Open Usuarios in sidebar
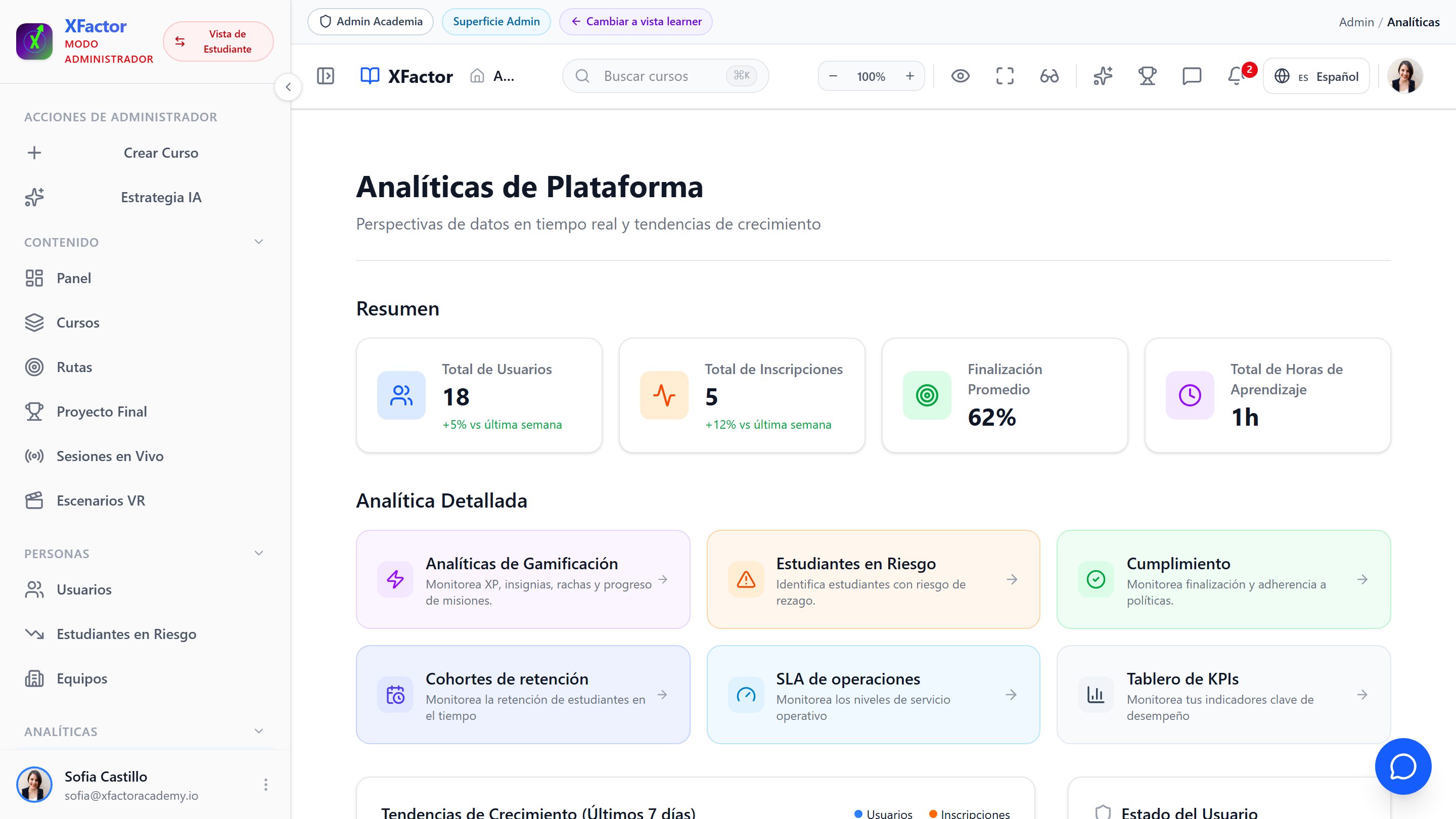Screen dimensions: 1456x819 (x=145, y=589)
